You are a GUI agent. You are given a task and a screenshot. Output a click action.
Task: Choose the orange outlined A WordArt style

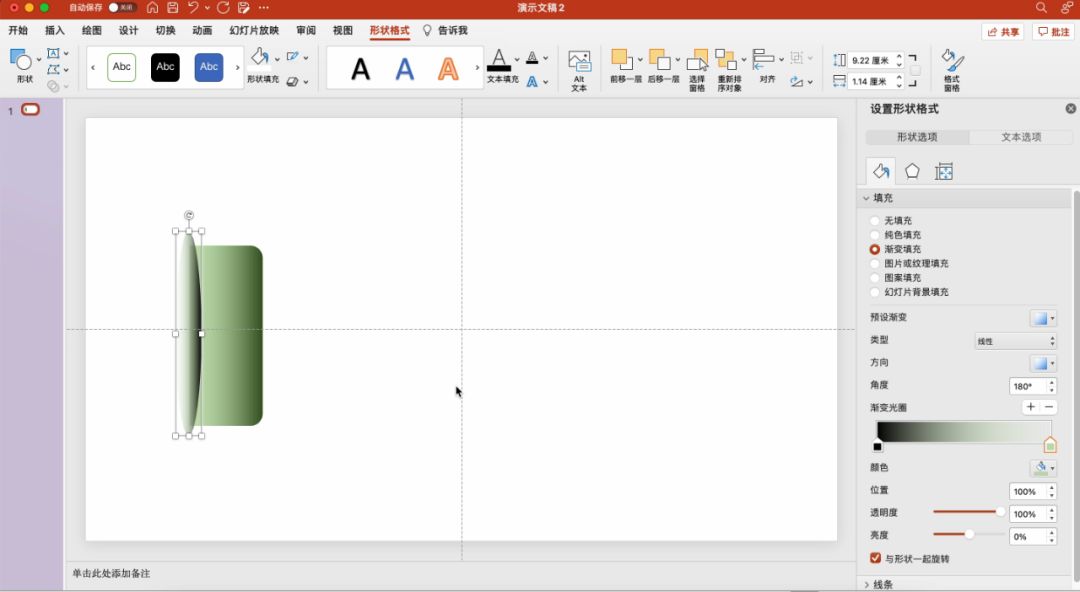[448, 68]
